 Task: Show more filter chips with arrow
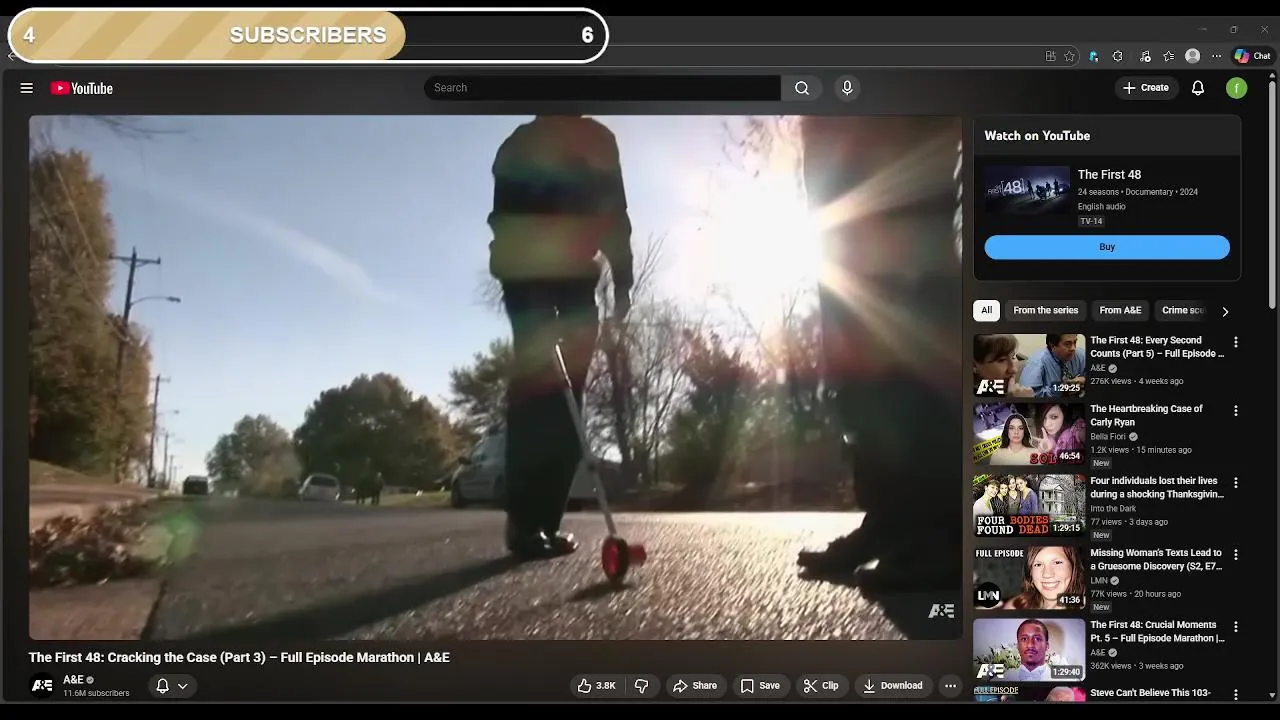coord(1225,311)
